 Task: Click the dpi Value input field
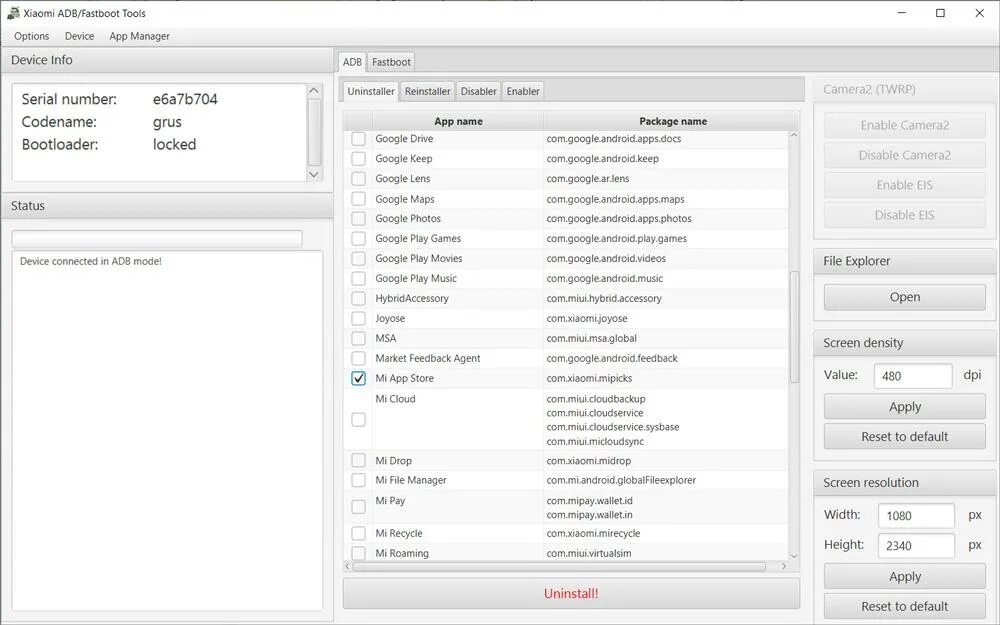[x=913, y=376]
